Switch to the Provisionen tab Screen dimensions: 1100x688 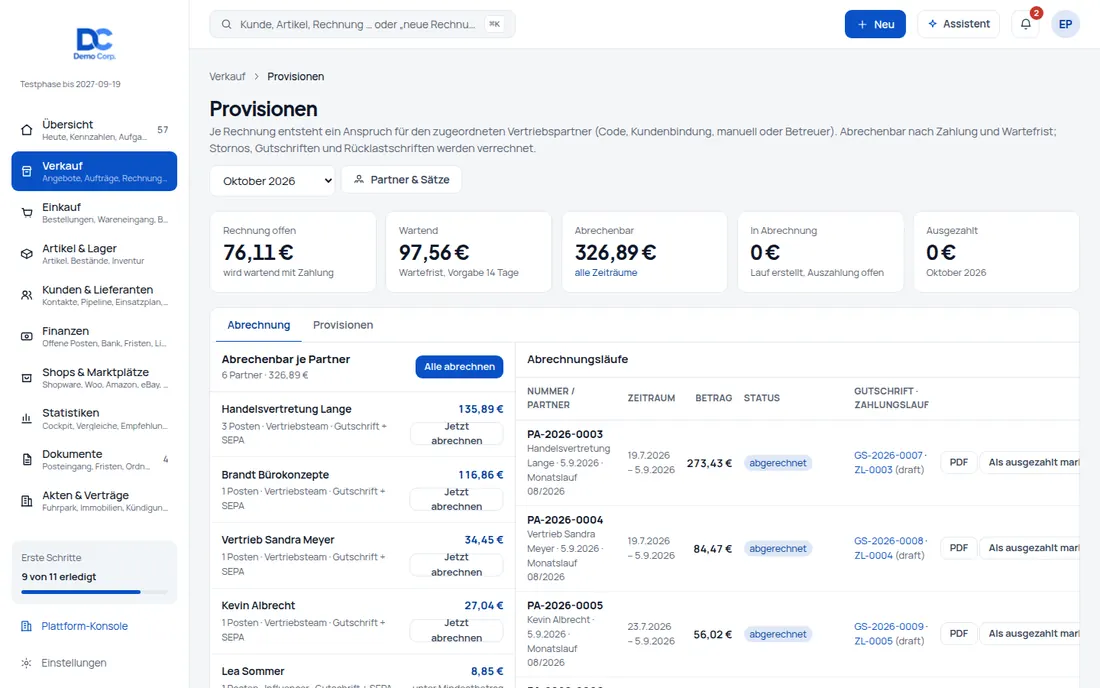point(343,325)
